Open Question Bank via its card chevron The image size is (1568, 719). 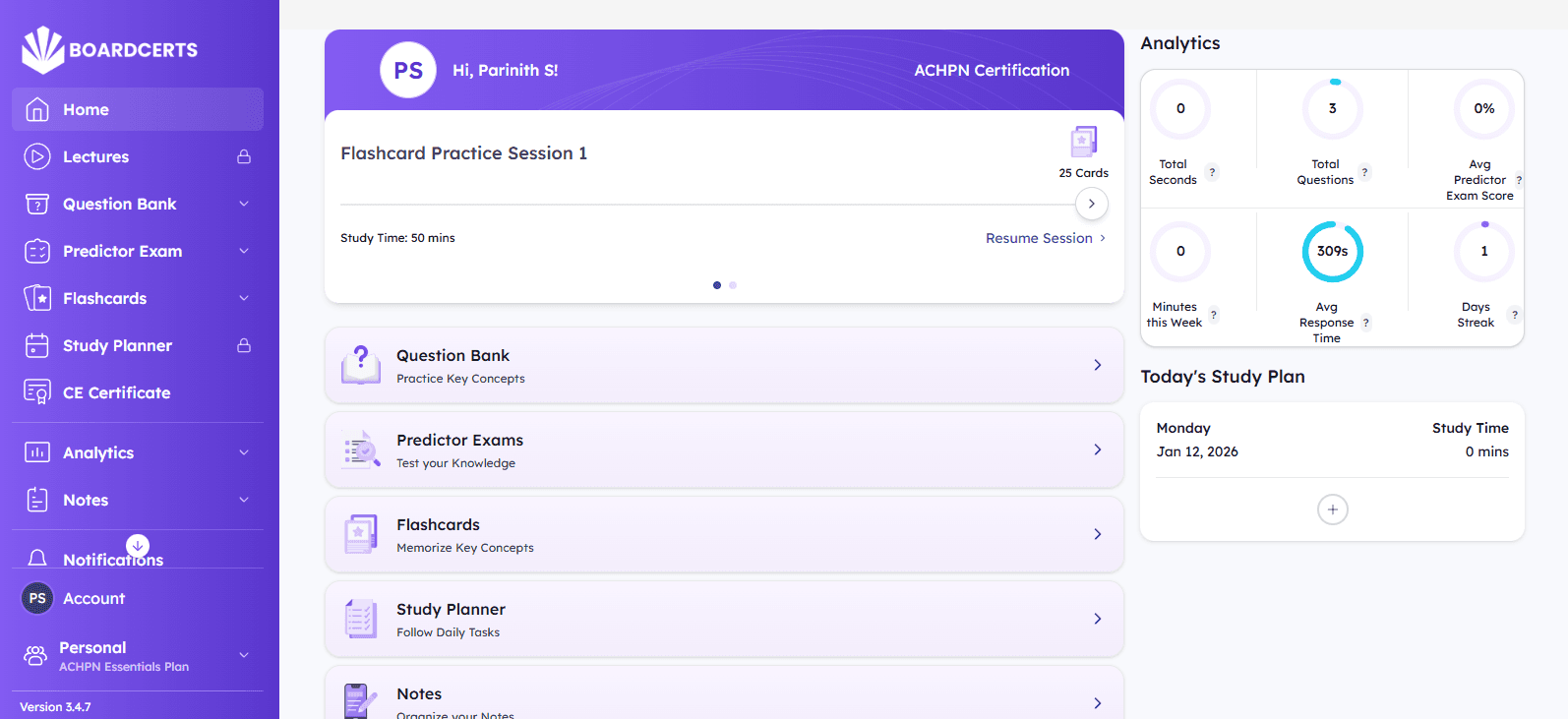1098,365
